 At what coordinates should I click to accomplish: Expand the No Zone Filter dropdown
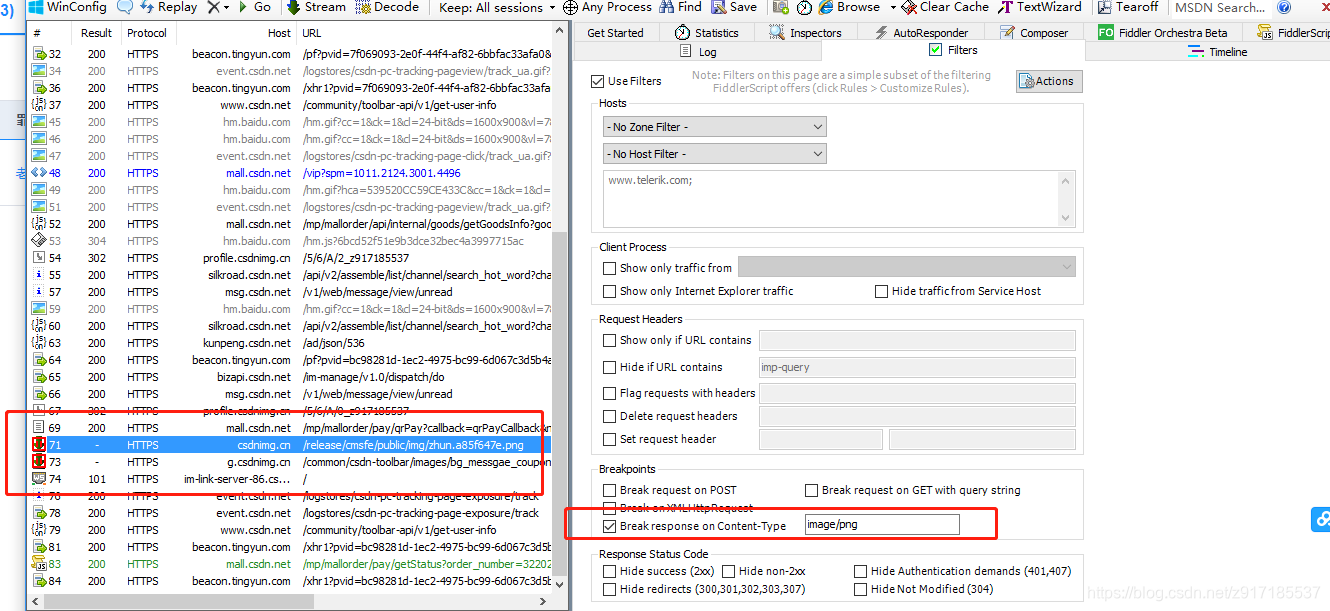pyautogui.click(x=714, y=127)
